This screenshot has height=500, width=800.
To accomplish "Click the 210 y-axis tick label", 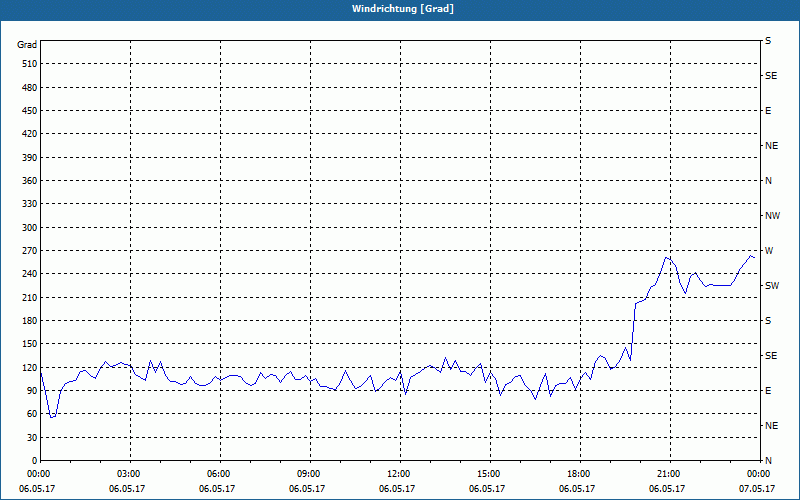I will pos(31,297).
